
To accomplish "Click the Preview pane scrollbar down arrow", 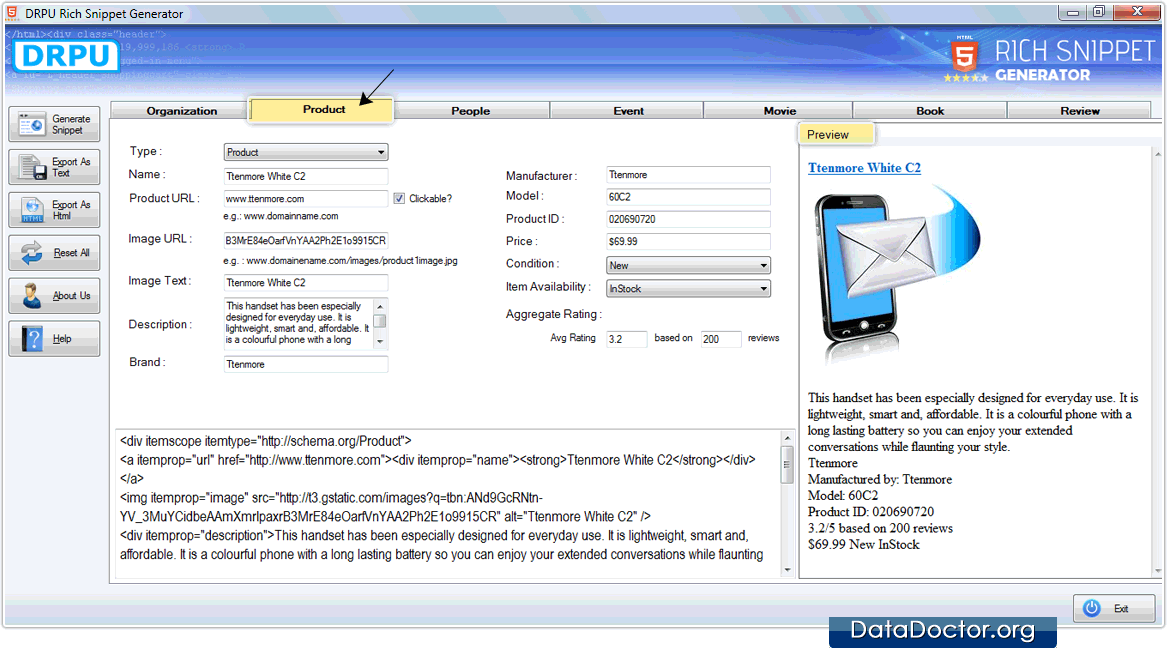I will pyautogui.click(x=1157, y=571).
